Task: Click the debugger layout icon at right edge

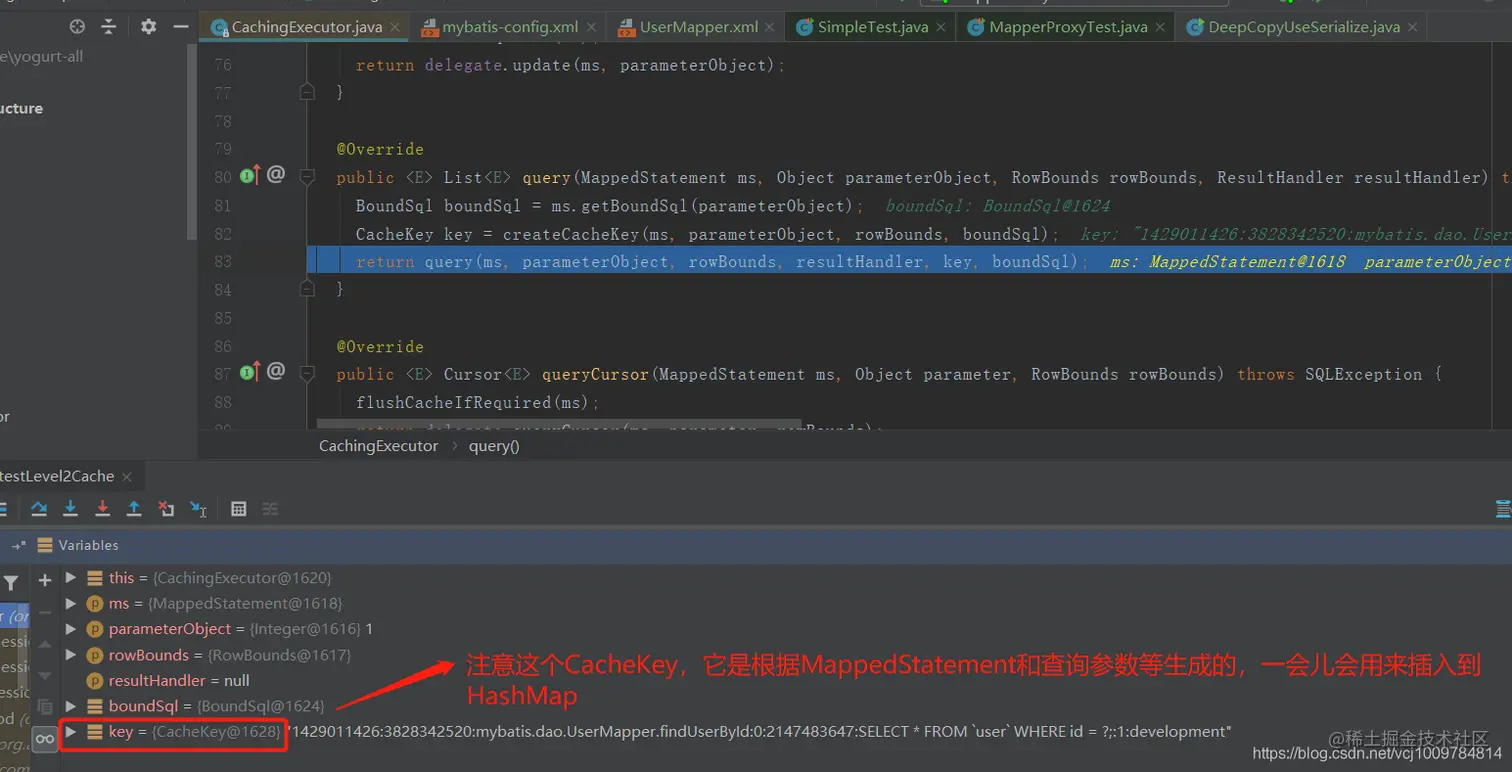Action: tap(1502, 509)
